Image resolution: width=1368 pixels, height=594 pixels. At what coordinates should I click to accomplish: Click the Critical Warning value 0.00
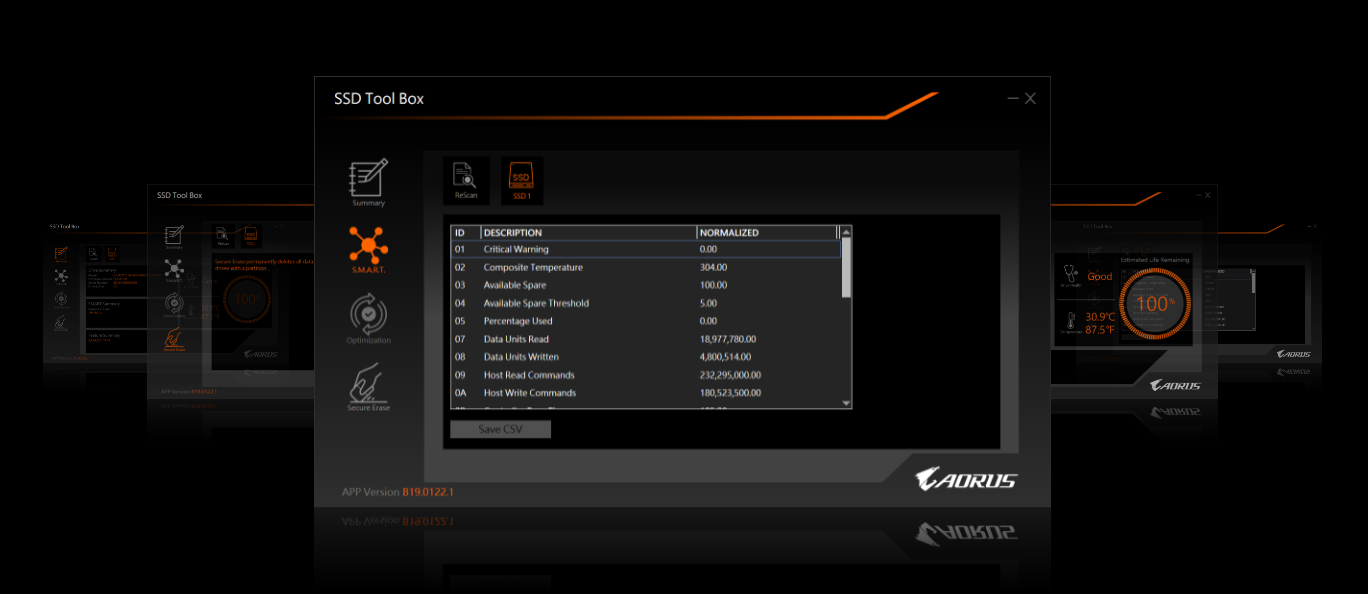[x=708, y=249]
